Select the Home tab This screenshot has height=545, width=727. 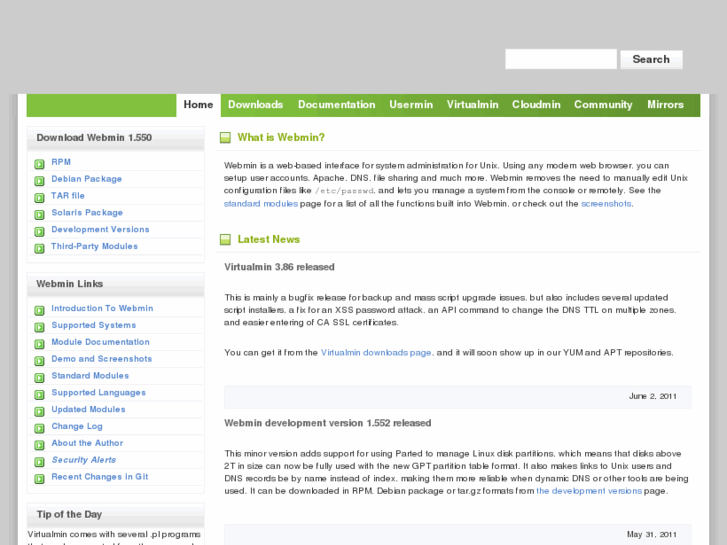(198, 105)
